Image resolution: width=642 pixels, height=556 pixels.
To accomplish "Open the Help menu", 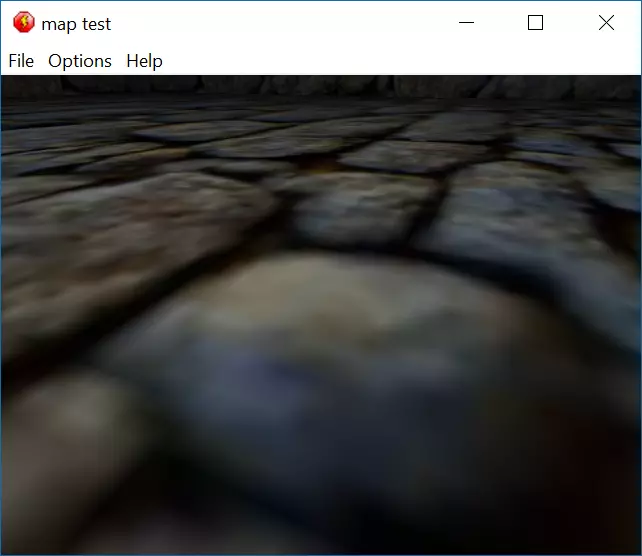I will (x=144, y=61).
